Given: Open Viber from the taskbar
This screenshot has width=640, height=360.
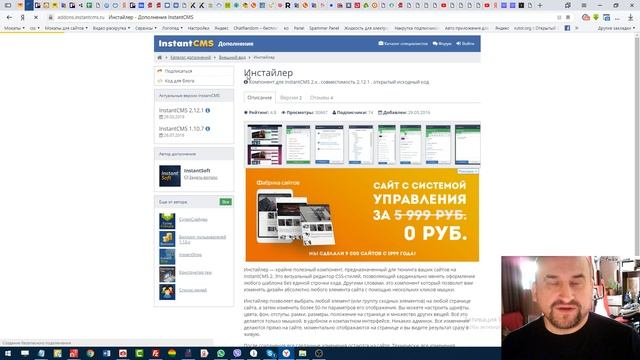Looking at the screenshot, I should click(237, 353).
